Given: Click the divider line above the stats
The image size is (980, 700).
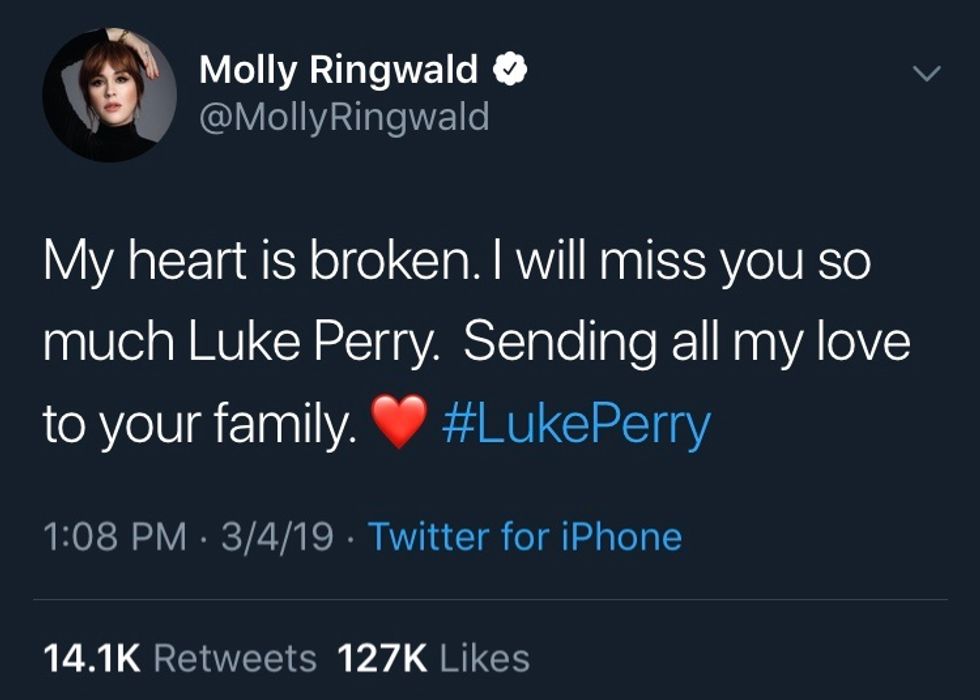Looking at the screenshot, I should 490,600.
